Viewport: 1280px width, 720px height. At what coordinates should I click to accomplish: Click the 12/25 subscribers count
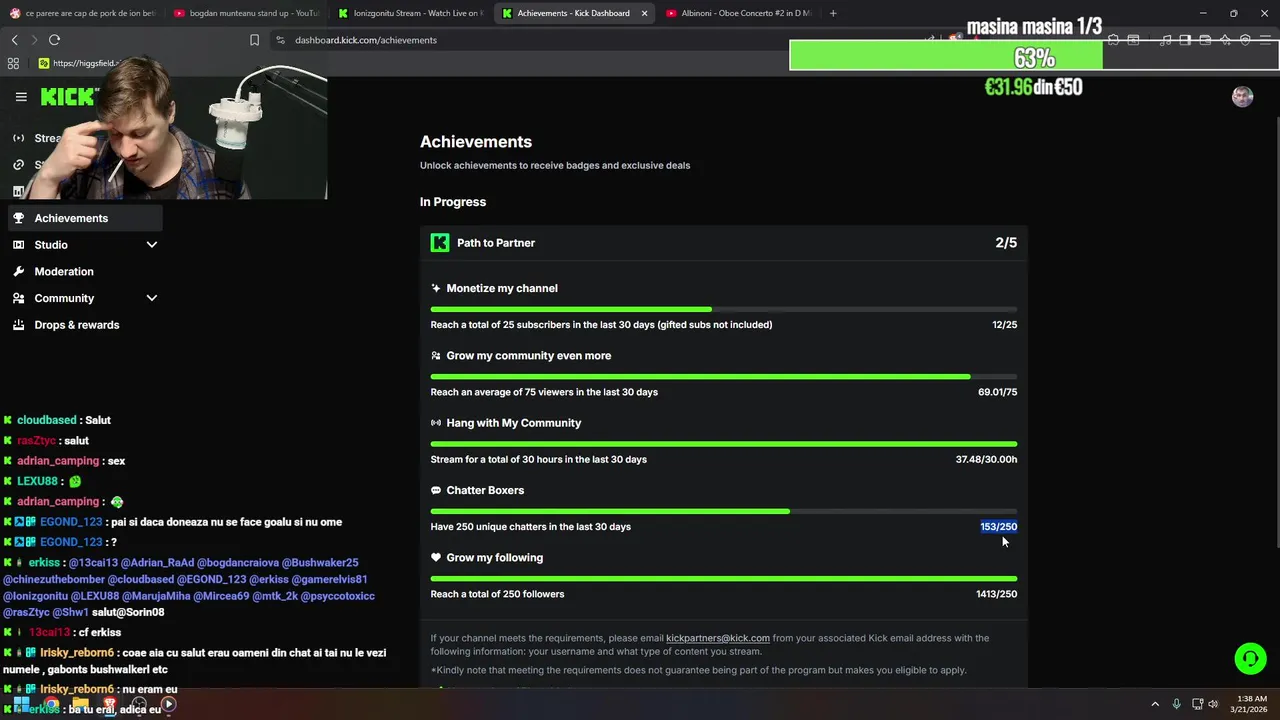point(1004,325)
